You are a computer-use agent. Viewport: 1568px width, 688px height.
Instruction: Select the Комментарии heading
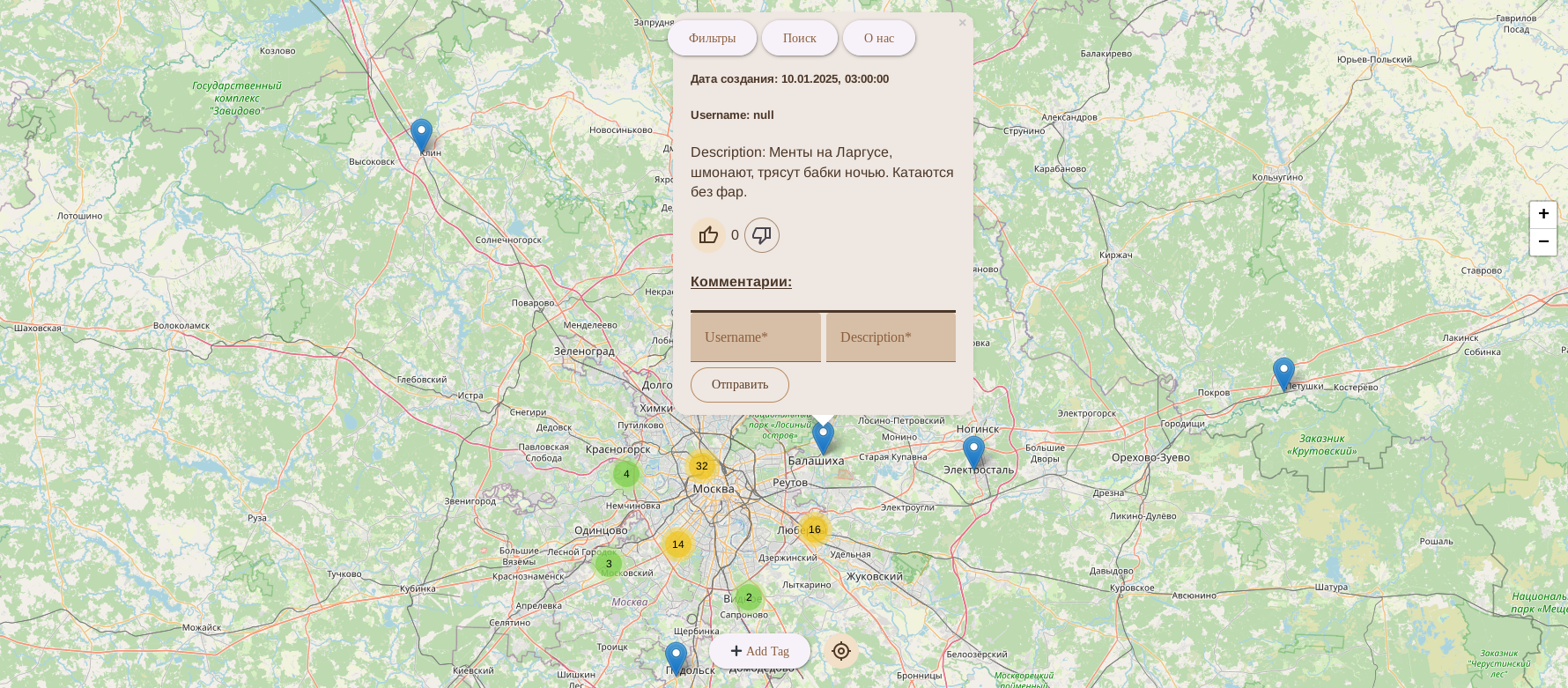coord(741,282)
